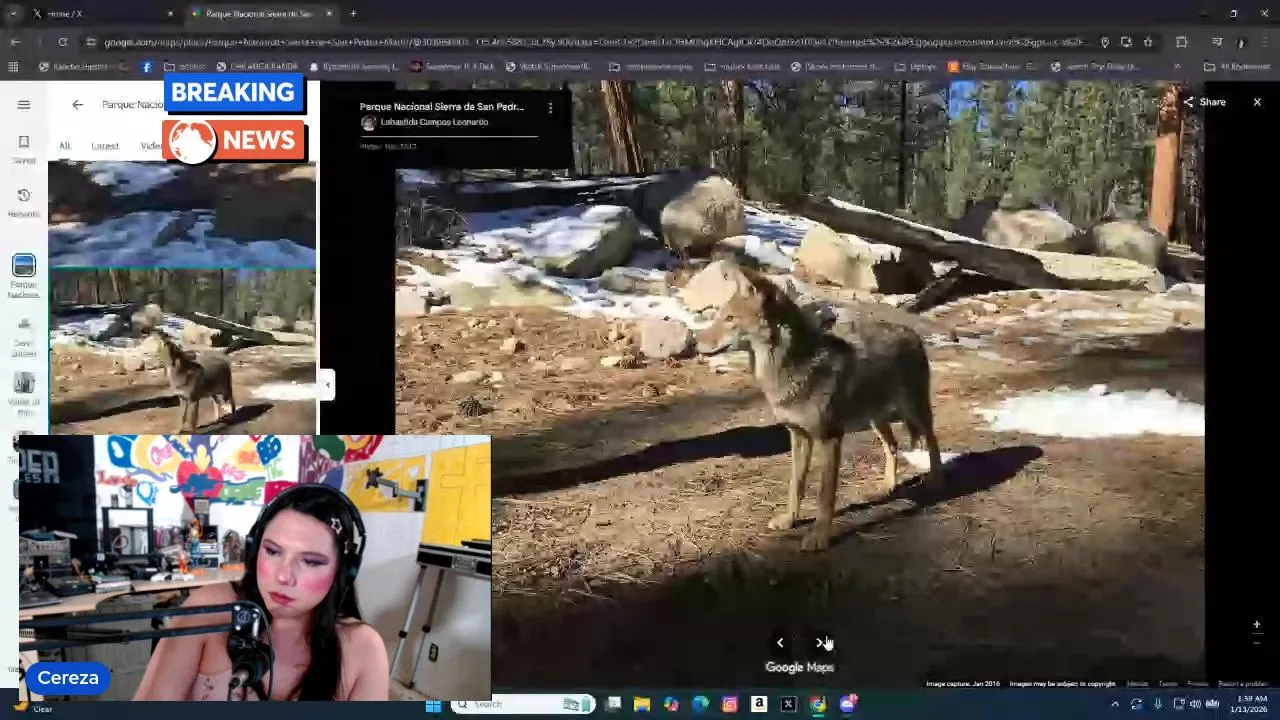Screen dimensions: 1280x720
Task: Click the taskbar Search box
Action: point(523,705)
